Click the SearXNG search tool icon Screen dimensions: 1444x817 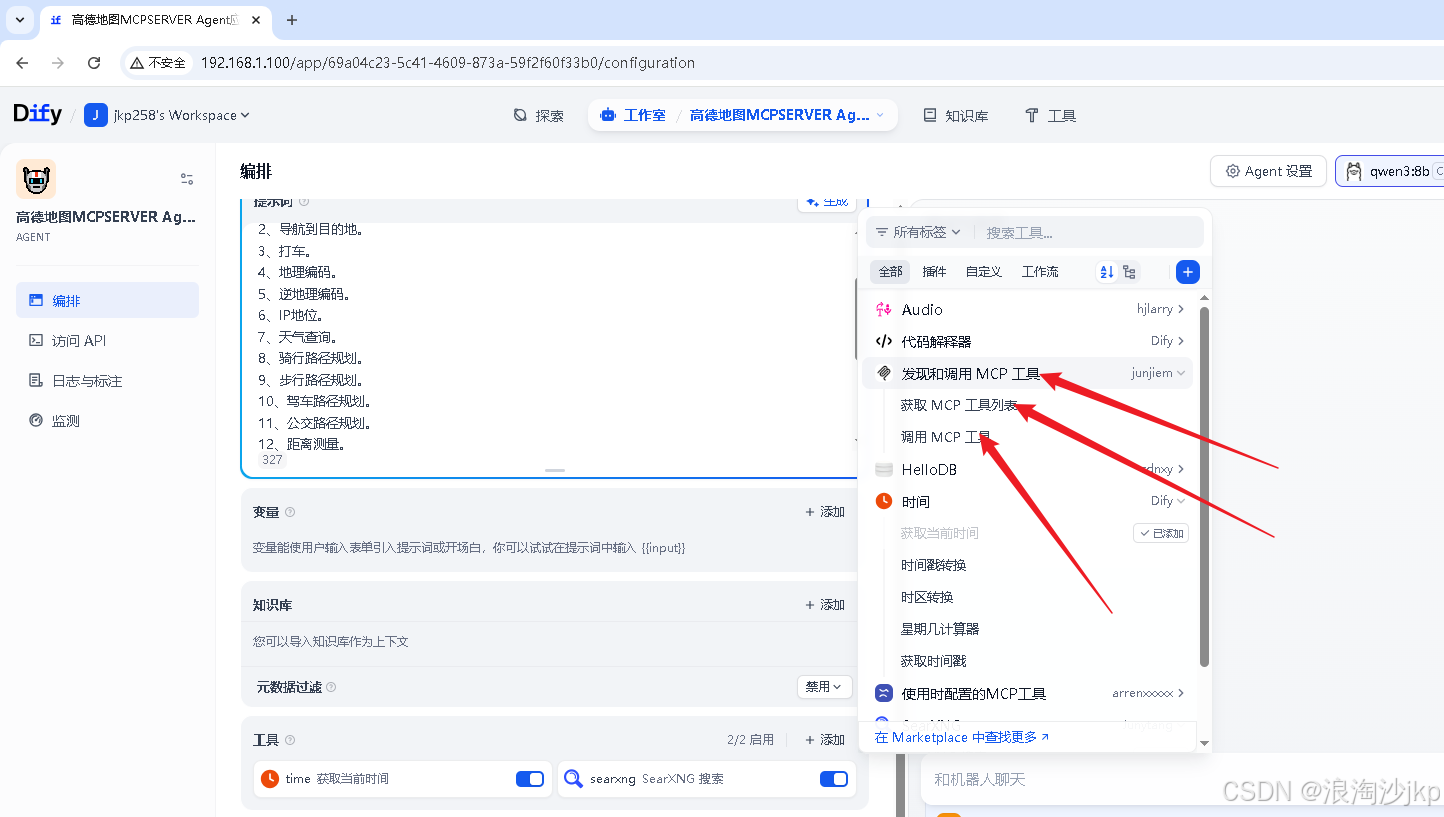tap(573, 779)
